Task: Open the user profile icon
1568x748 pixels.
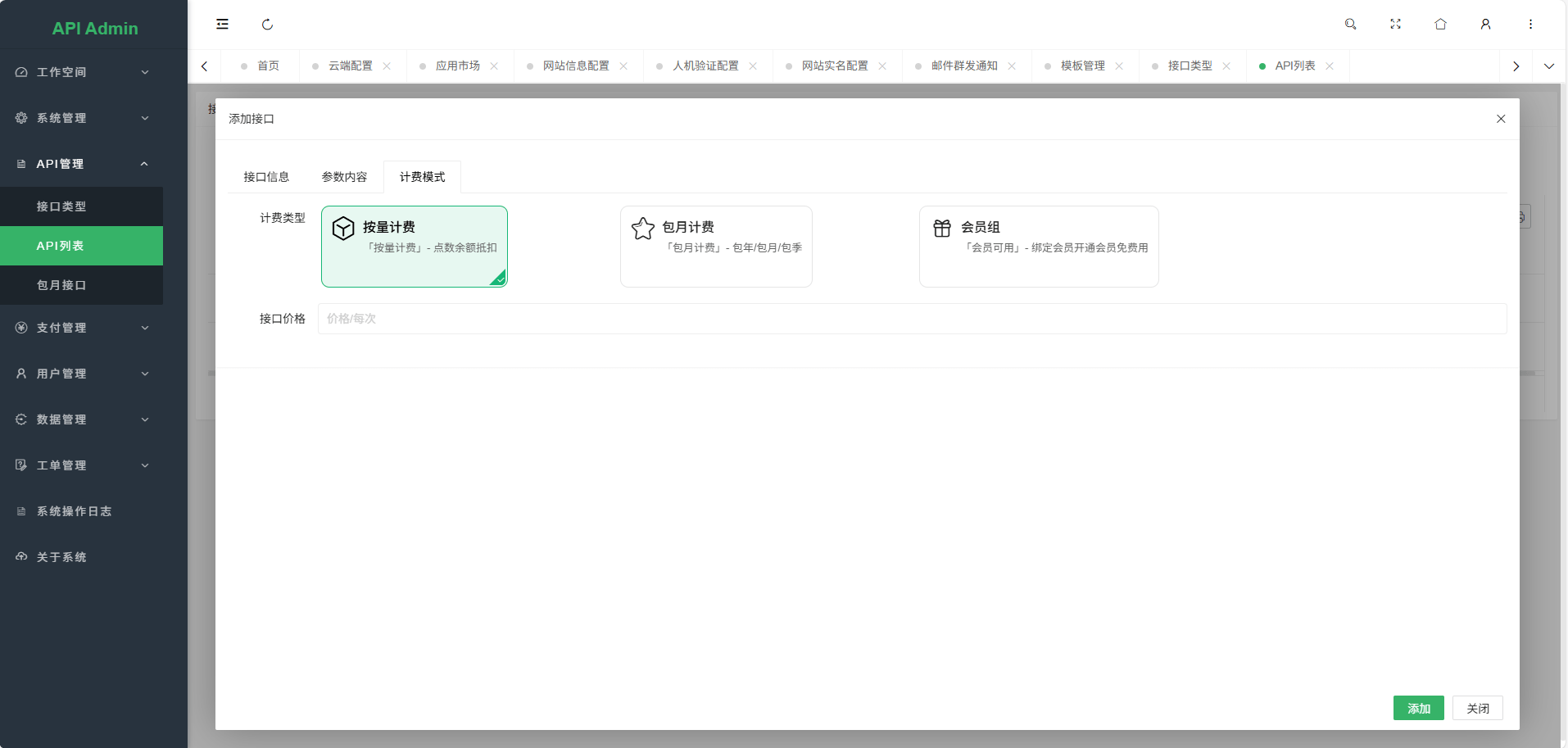Action: click(1485, 24)
